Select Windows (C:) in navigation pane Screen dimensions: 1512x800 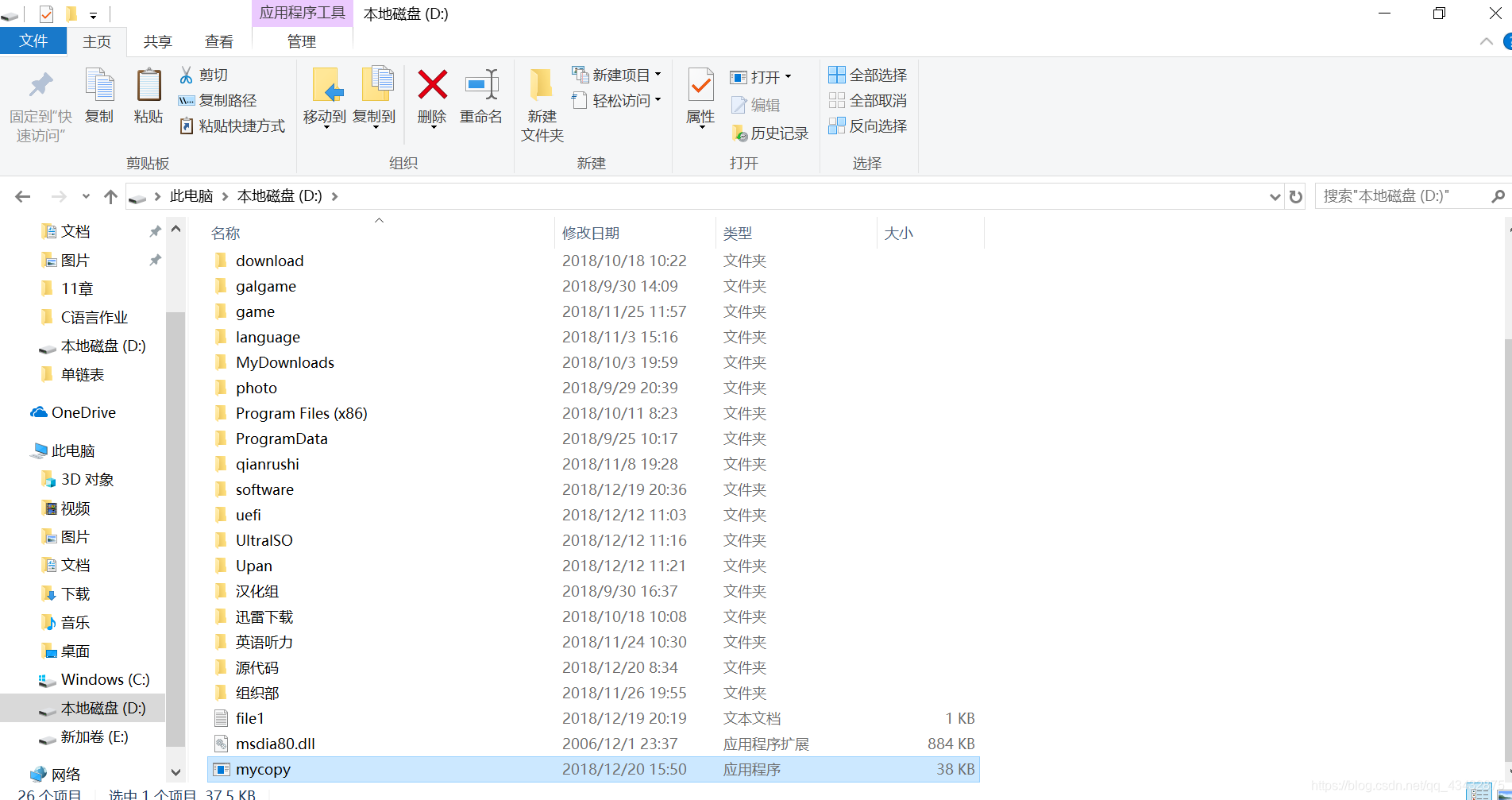[x=94, y=680]
